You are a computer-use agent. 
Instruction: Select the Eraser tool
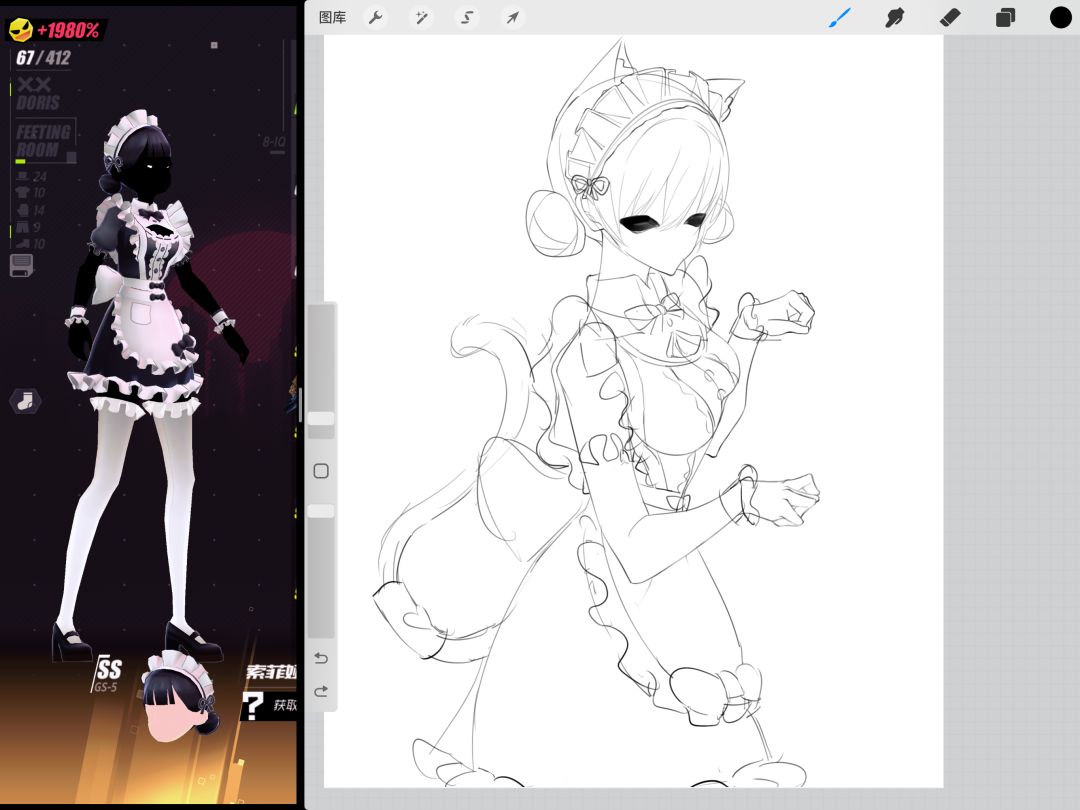point(950,18)
